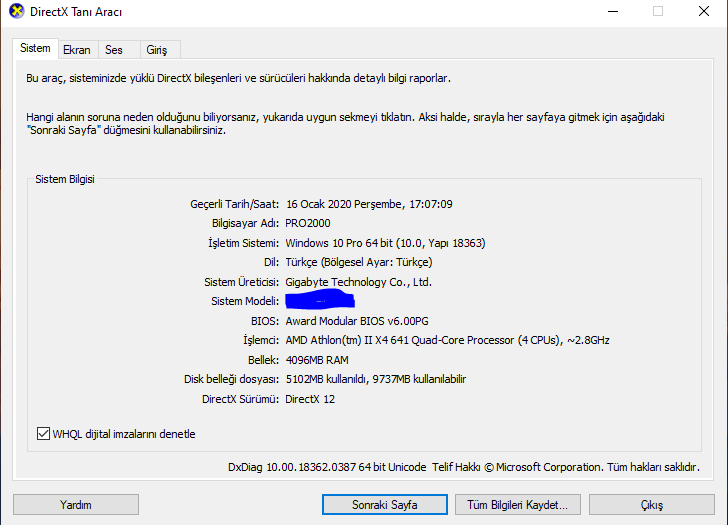Image resolution: width=728 pixels, height=525 pixels.
Task: Click the Bilgisayar Adı label
Action: click(245, 223)
